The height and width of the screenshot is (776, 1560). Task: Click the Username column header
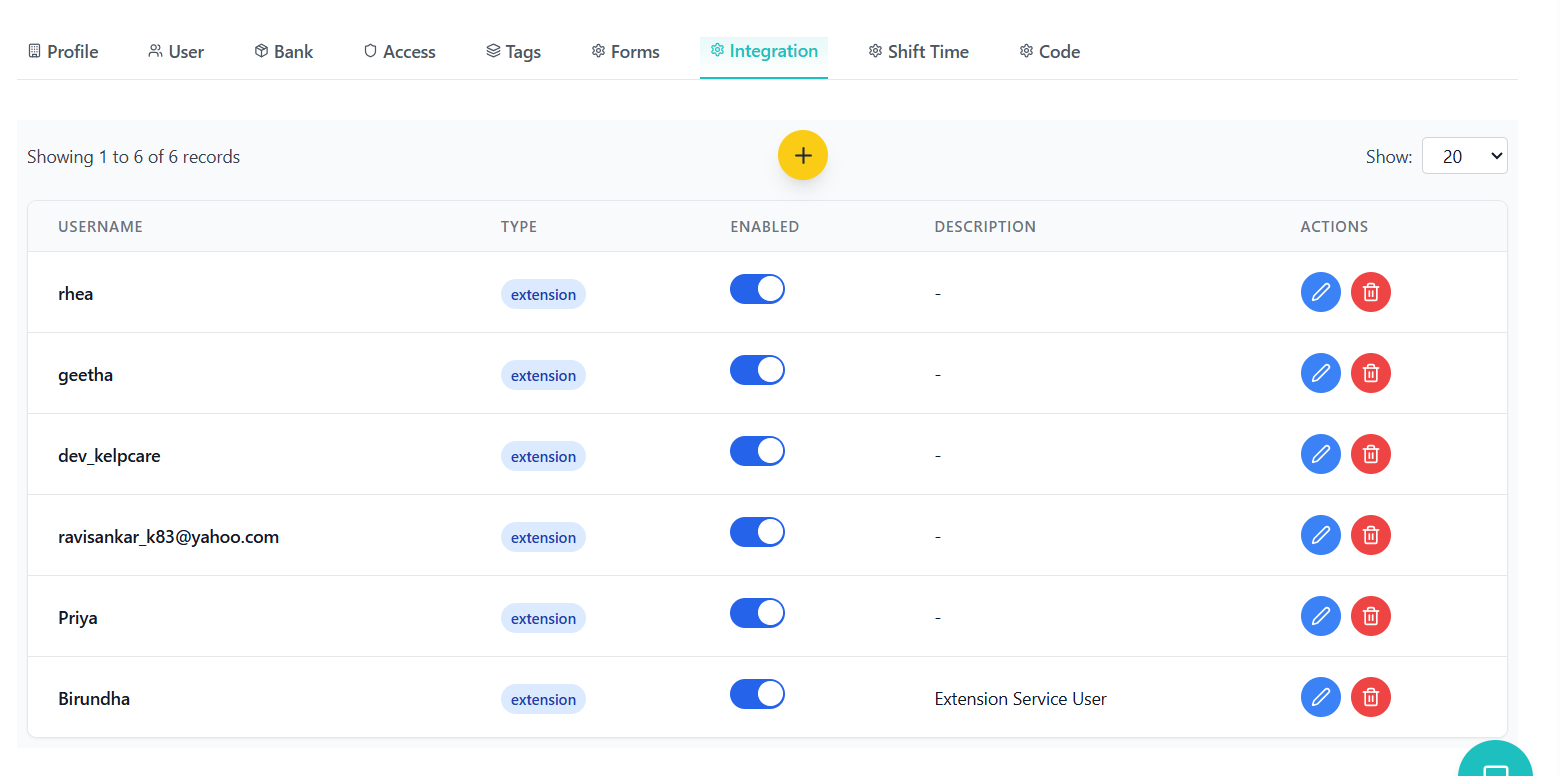[x=100, y=227]
